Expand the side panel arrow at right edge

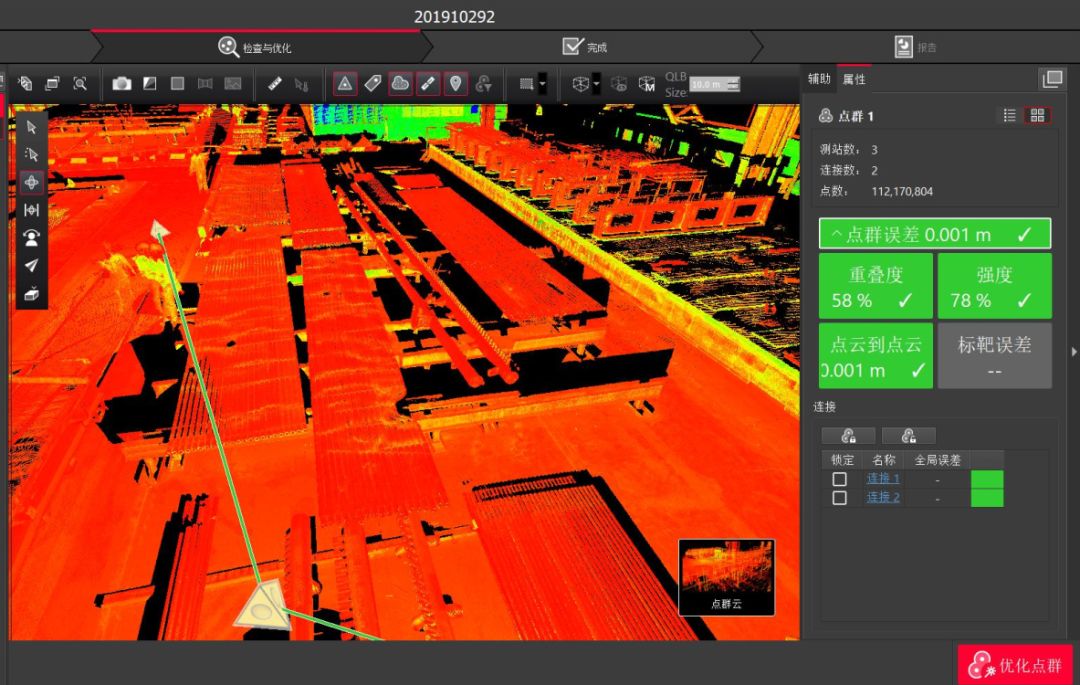[x=1074, y=352]
